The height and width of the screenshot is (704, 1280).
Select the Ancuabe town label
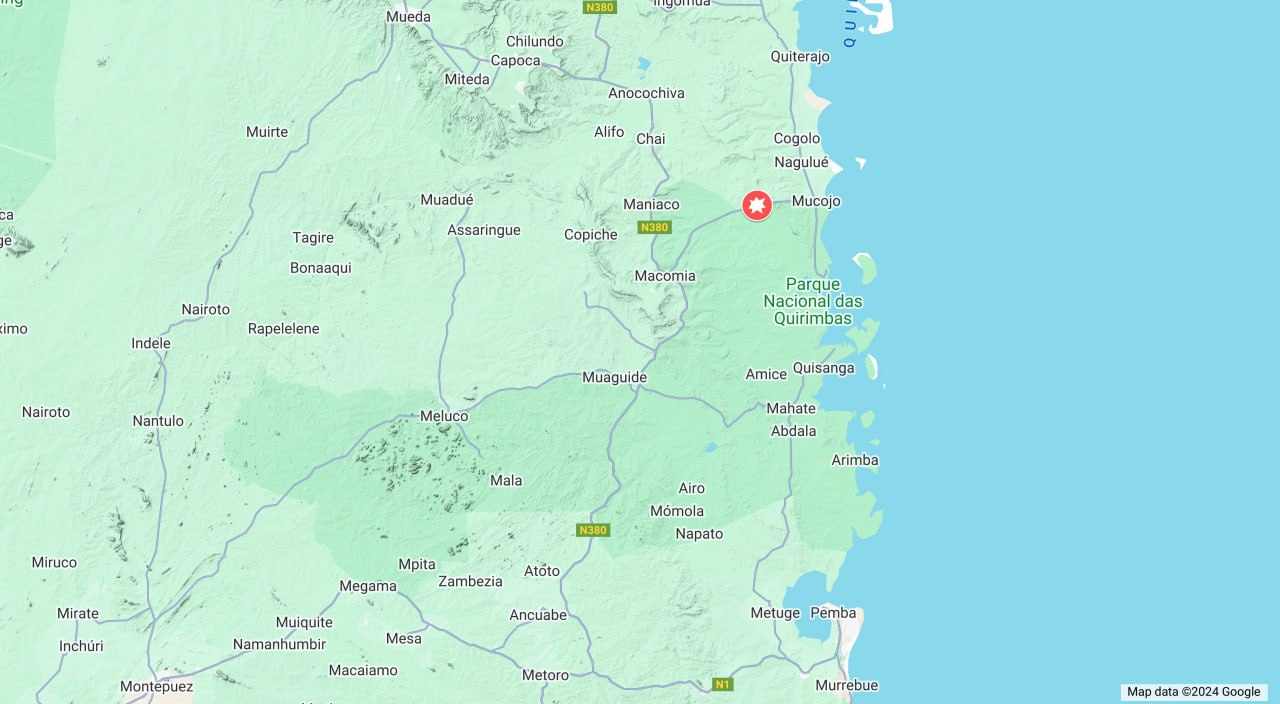538,615
